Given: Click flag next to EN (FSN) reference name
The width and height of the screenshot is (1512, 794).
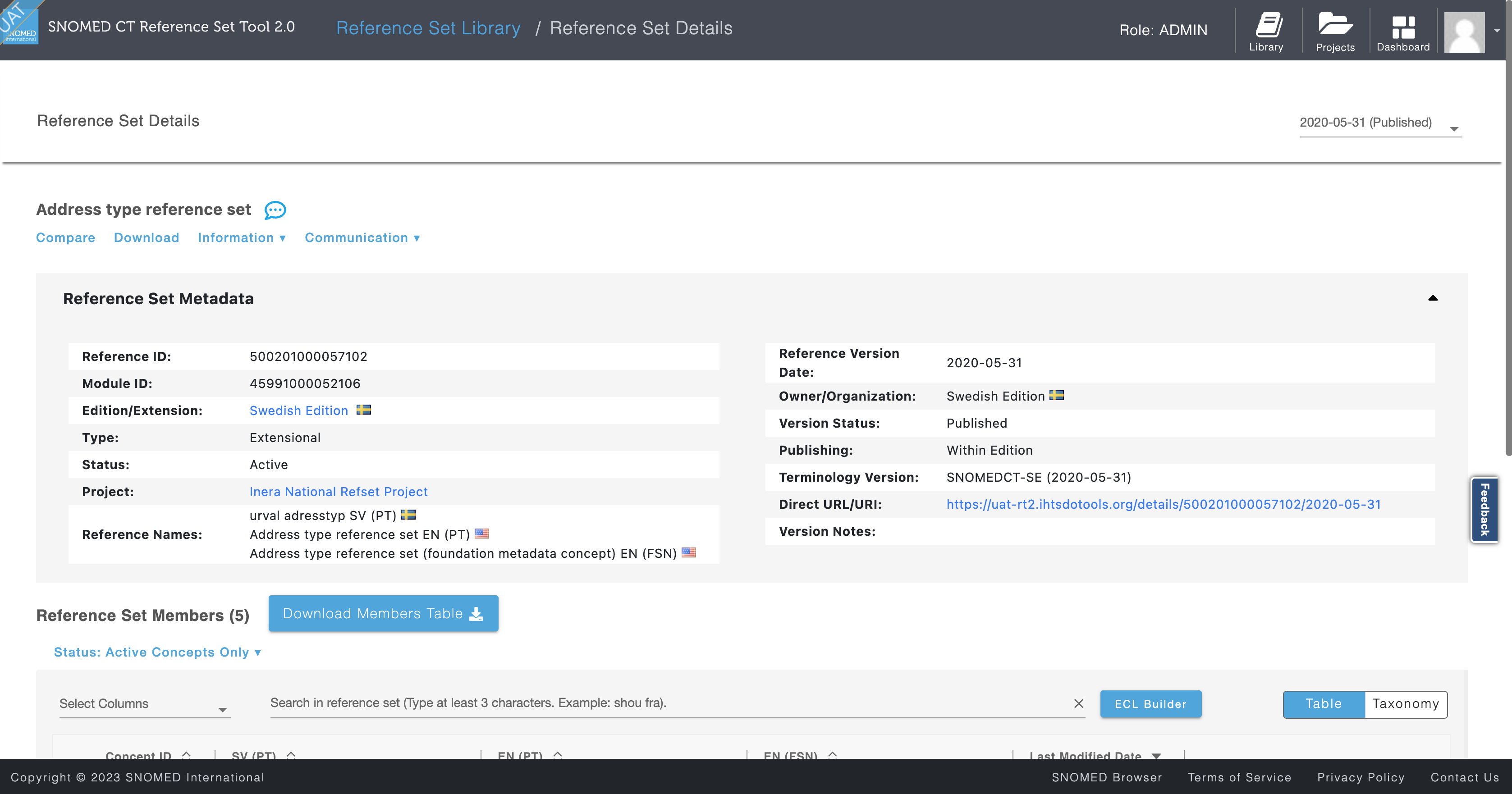Looking at the screenshot, I should pos(688,552).
